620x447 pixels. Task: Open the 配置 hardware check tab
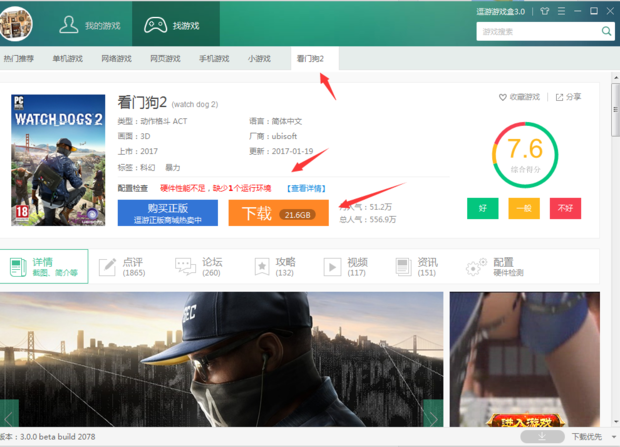[495, 267]
